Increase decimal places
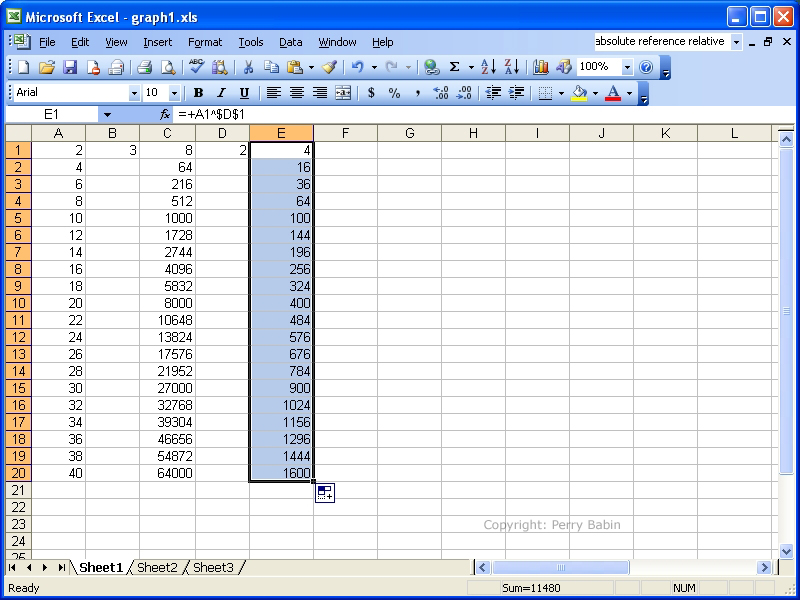This screenshot has height=600, width=800. (x=440, y=93)
